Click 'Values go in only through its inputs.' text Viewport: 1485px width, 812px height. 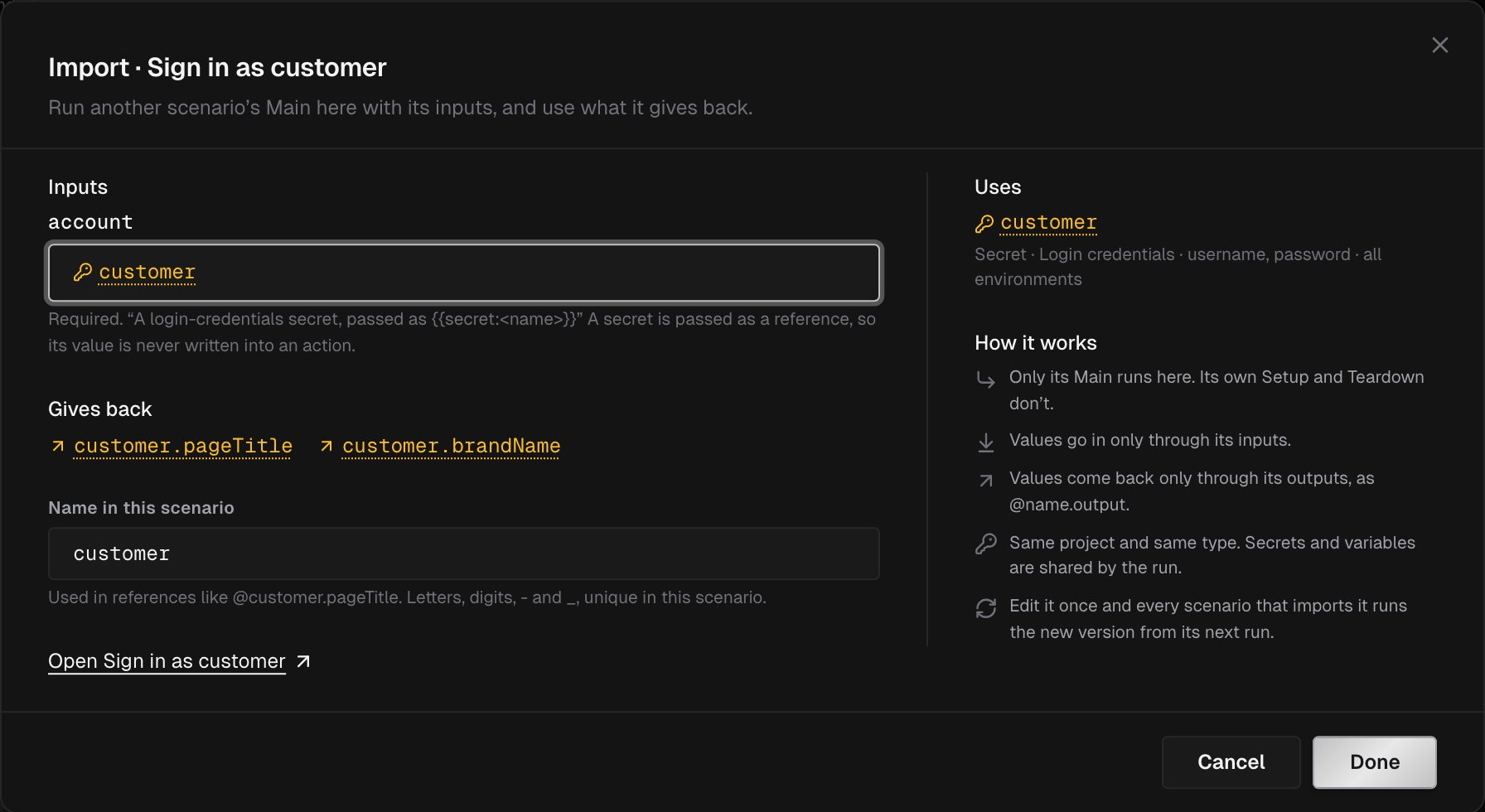coord(1150,440)
